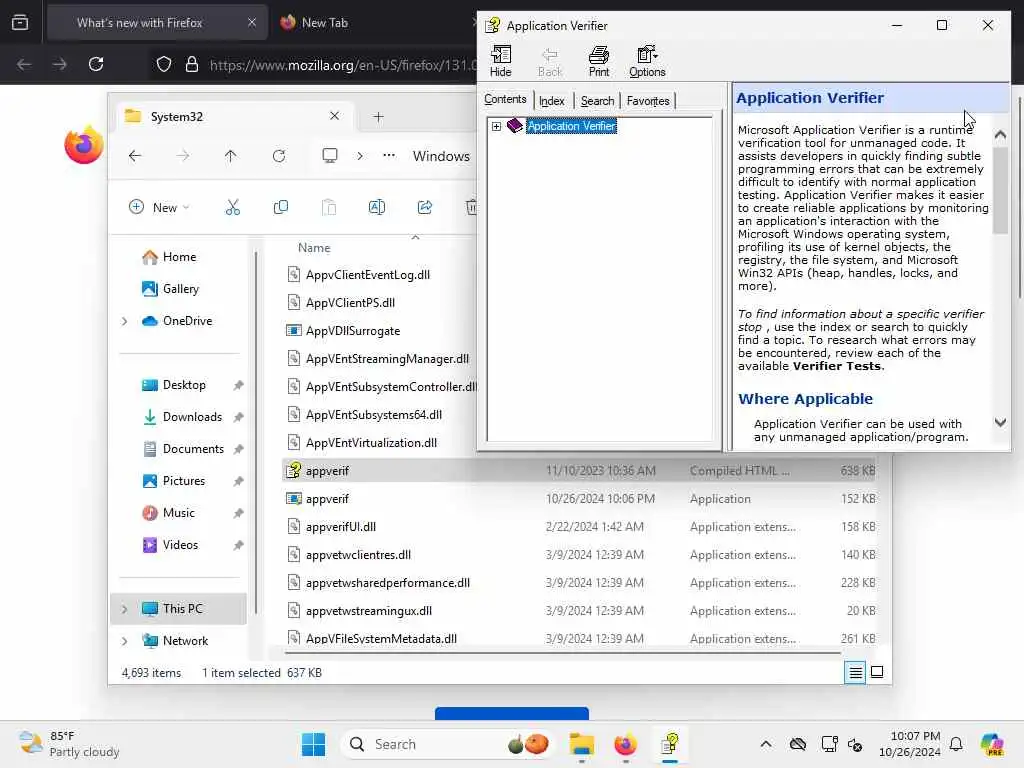
Task: Click the Firefox site lock icon
Action: coord(191,64)
